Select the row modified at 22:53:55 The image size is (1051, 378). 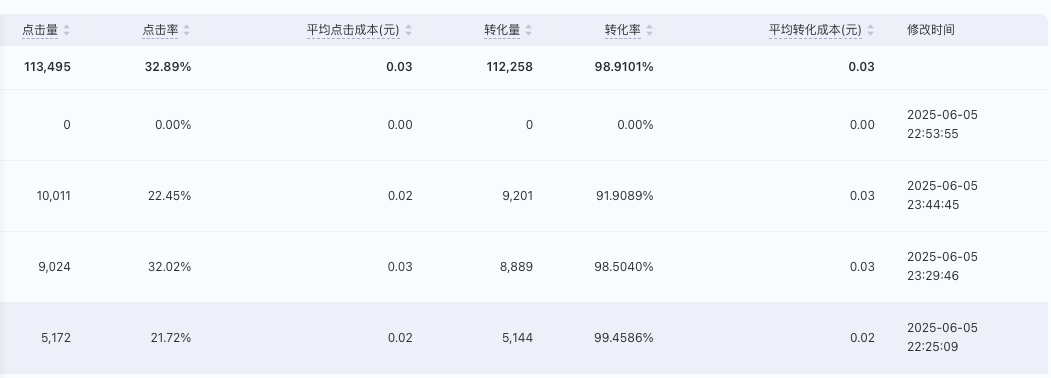(x=524, y=125)
